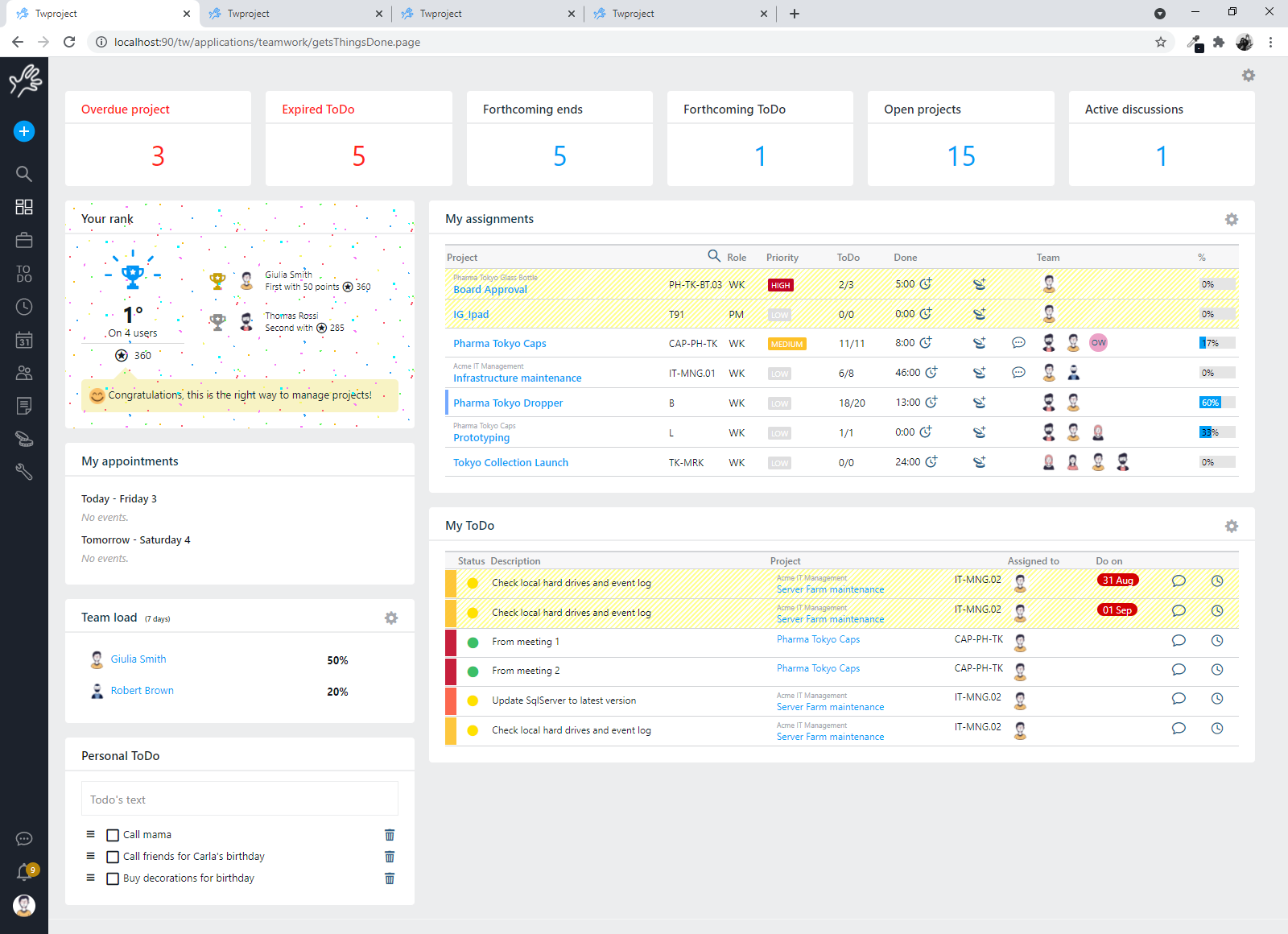This screenshot has width=1288, height=934.
Task: Open Team load settings gear
Action: (391, 618)
